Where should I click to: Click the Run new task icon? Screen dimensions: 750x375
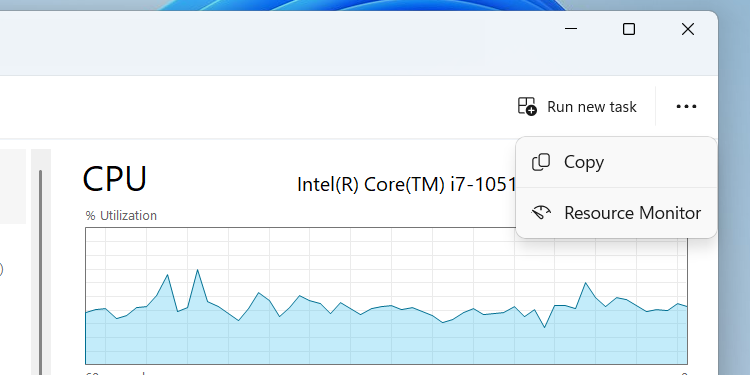click(527, 106)
